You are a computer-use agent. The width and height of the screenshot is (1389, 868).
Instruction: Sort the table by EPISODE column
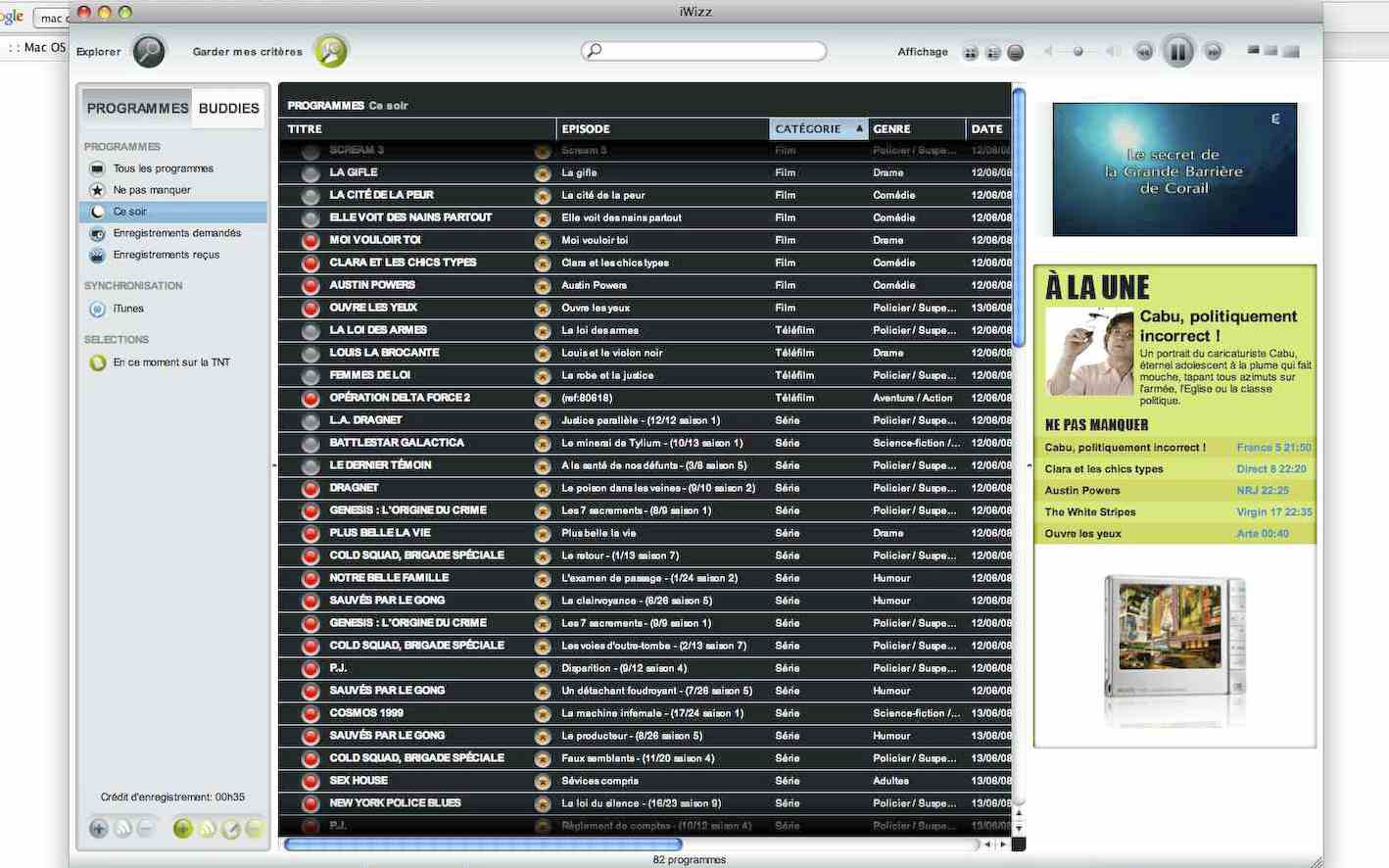tap(663, 128)
